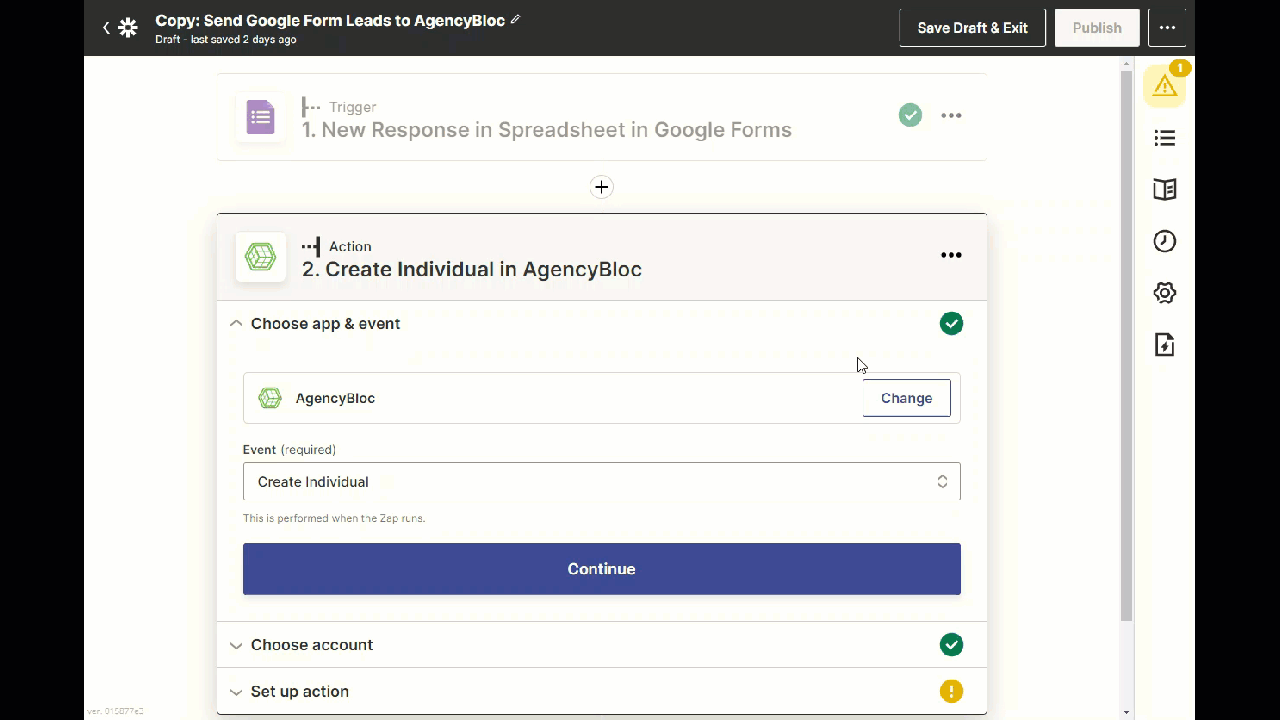The width and height of the screenshot is (1280, 720).
Task: Click the Choose account green checkmark
Action: (951, 645)
